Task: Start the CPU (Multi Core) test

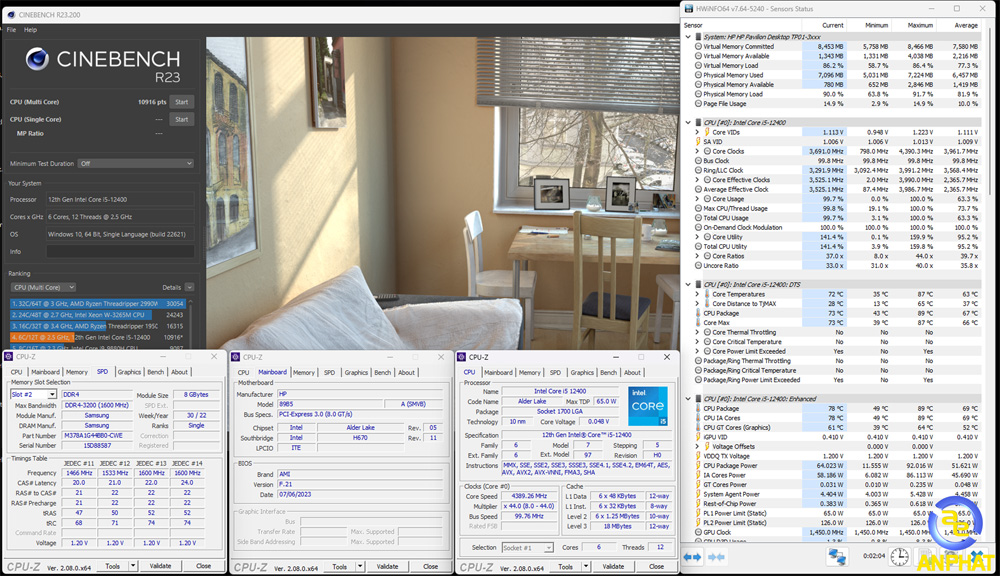Action: point(182,102)
